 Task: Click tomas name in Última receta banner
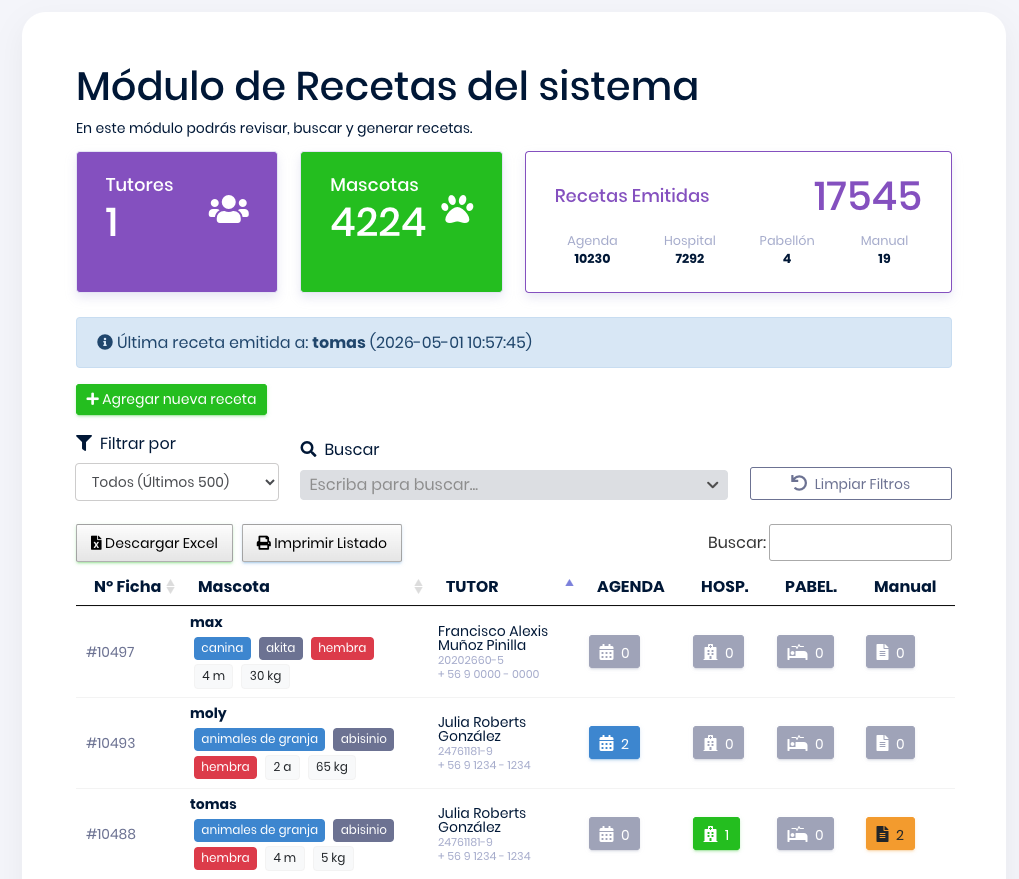click(x=339, y=342)
